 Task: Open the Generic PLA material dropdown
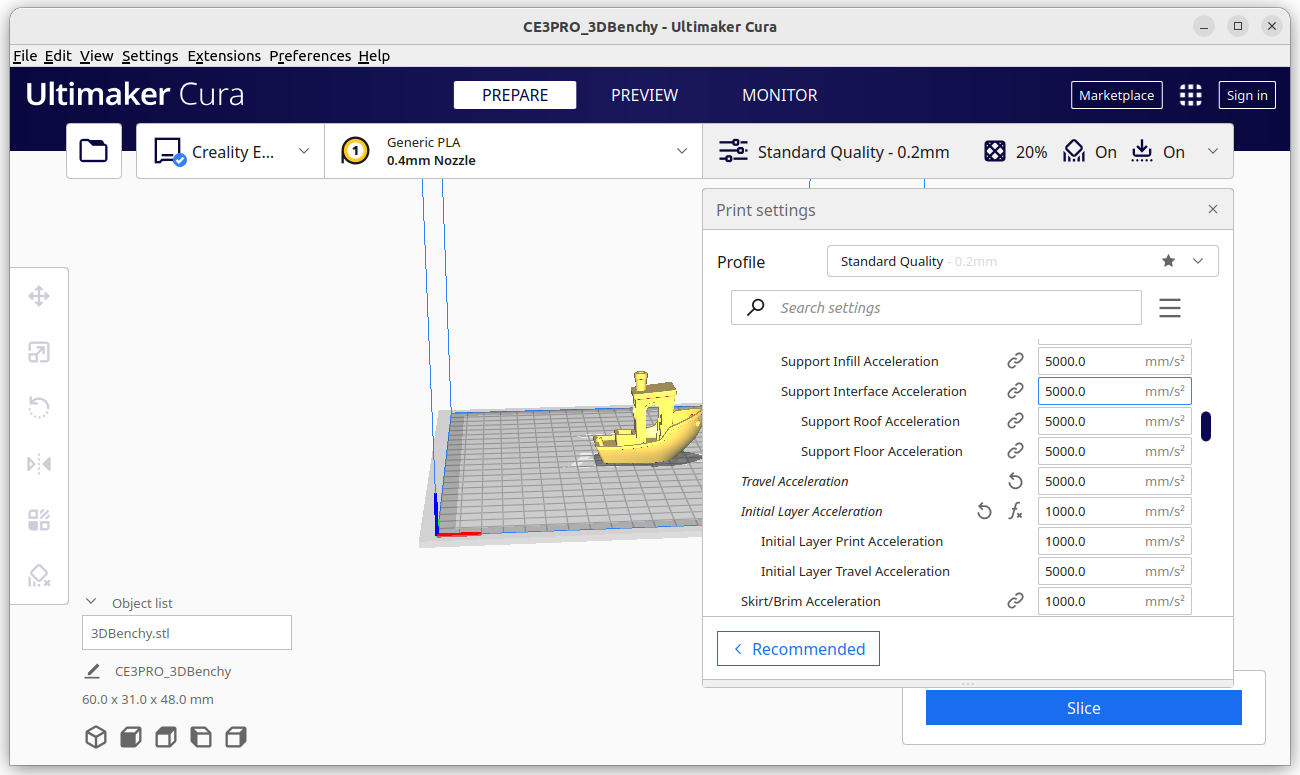pyautogui.click(x=514, y=151)
